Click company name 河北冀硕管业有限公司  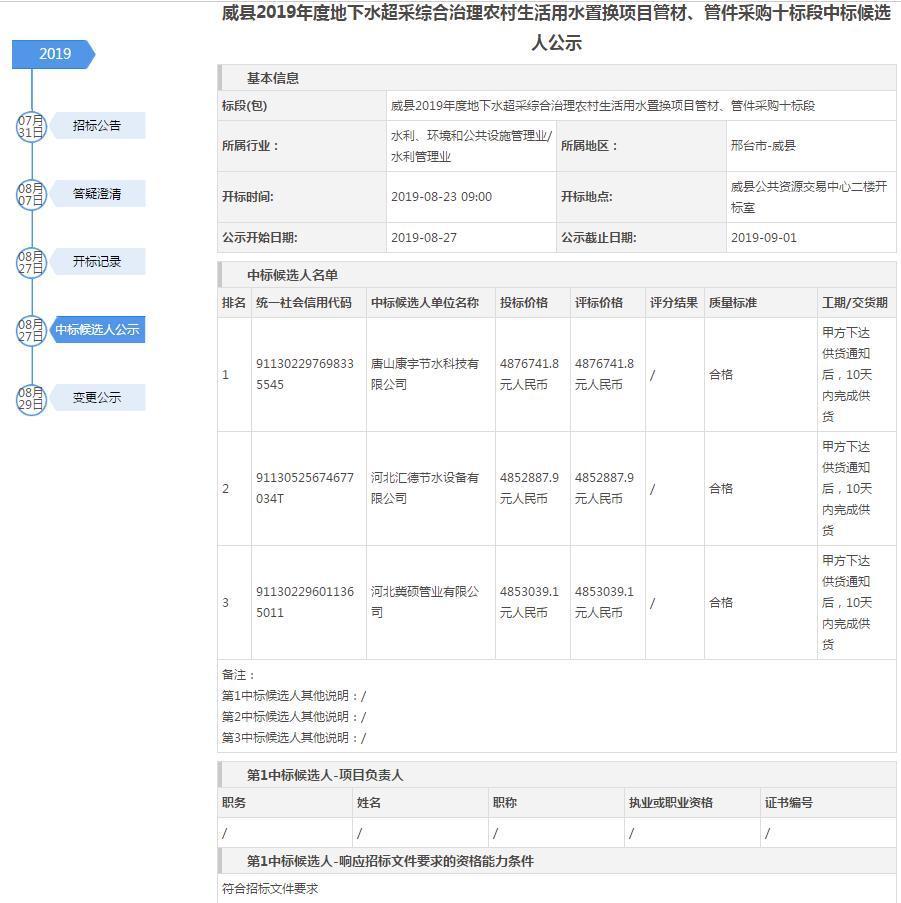pyautogui.click(x=424, y=602)
